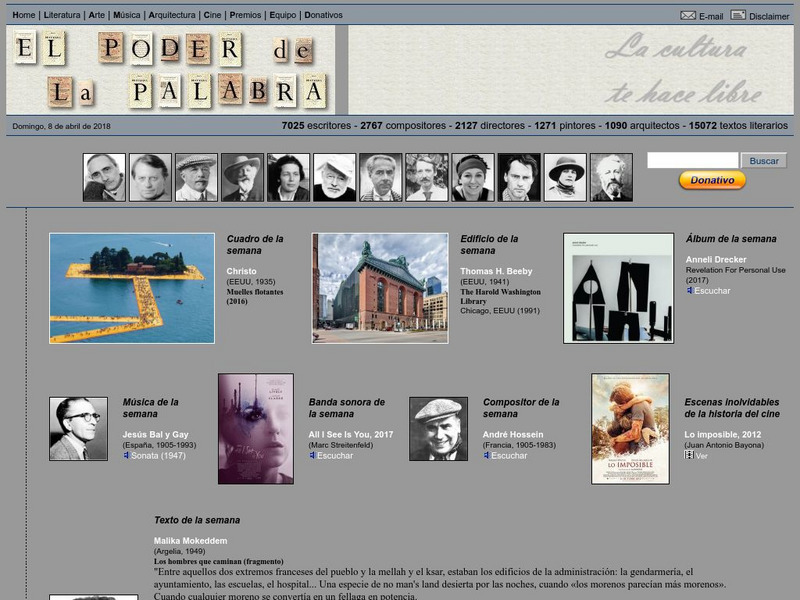Open the Arquitectura menu section
Viewport: 800px width, 600px height.
tap(173, 15)
